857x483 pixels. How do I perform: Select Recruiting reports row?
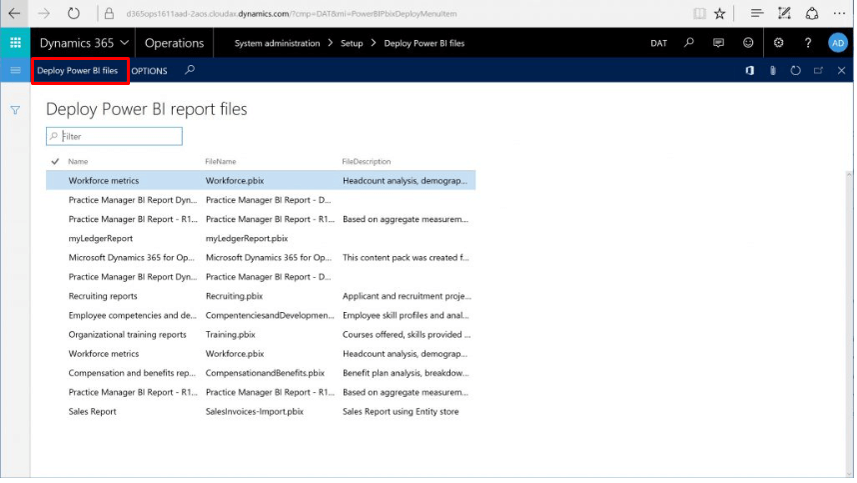pos(261,296)
